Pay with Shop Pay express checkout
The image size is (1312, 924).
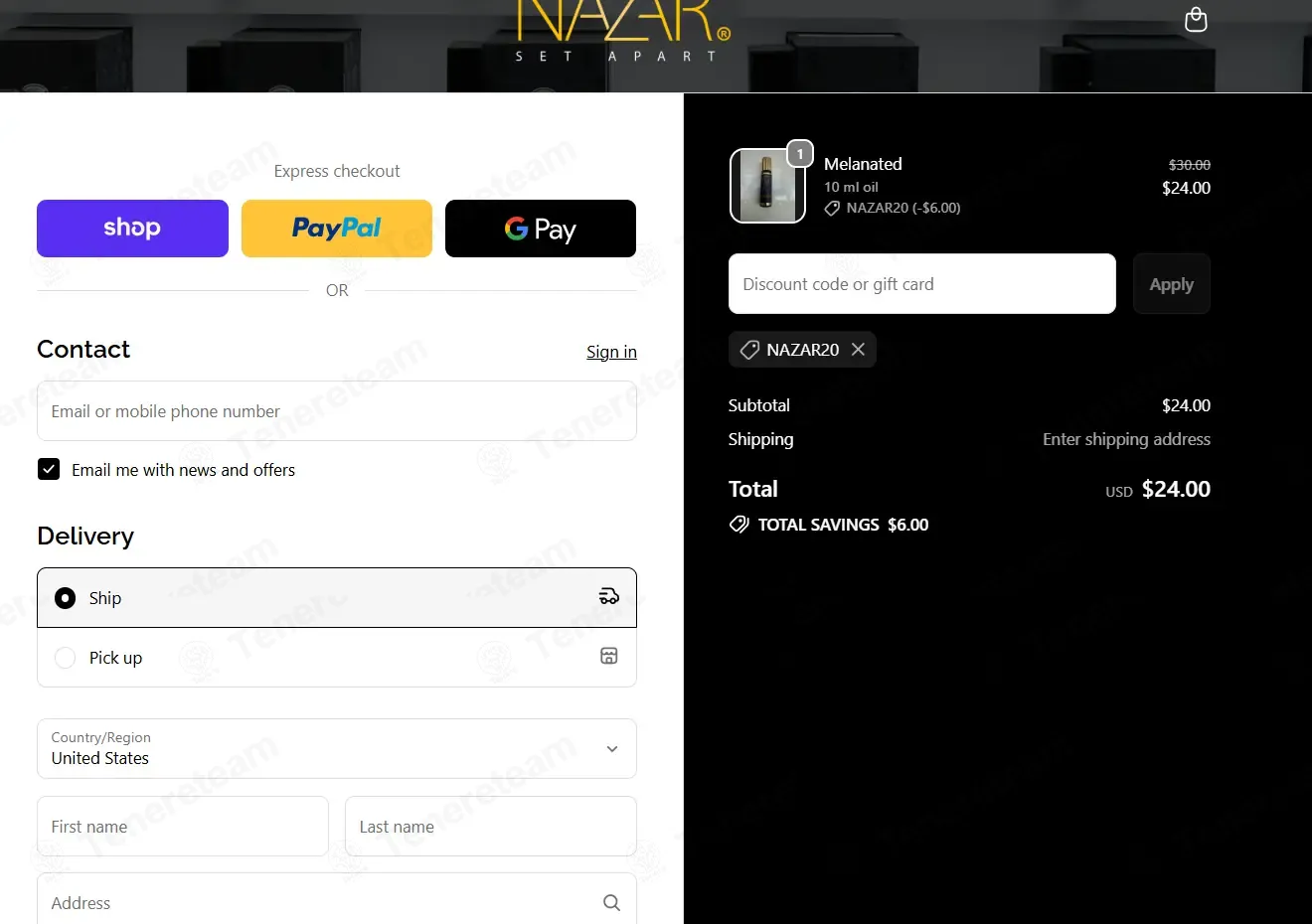click(132, 229)
